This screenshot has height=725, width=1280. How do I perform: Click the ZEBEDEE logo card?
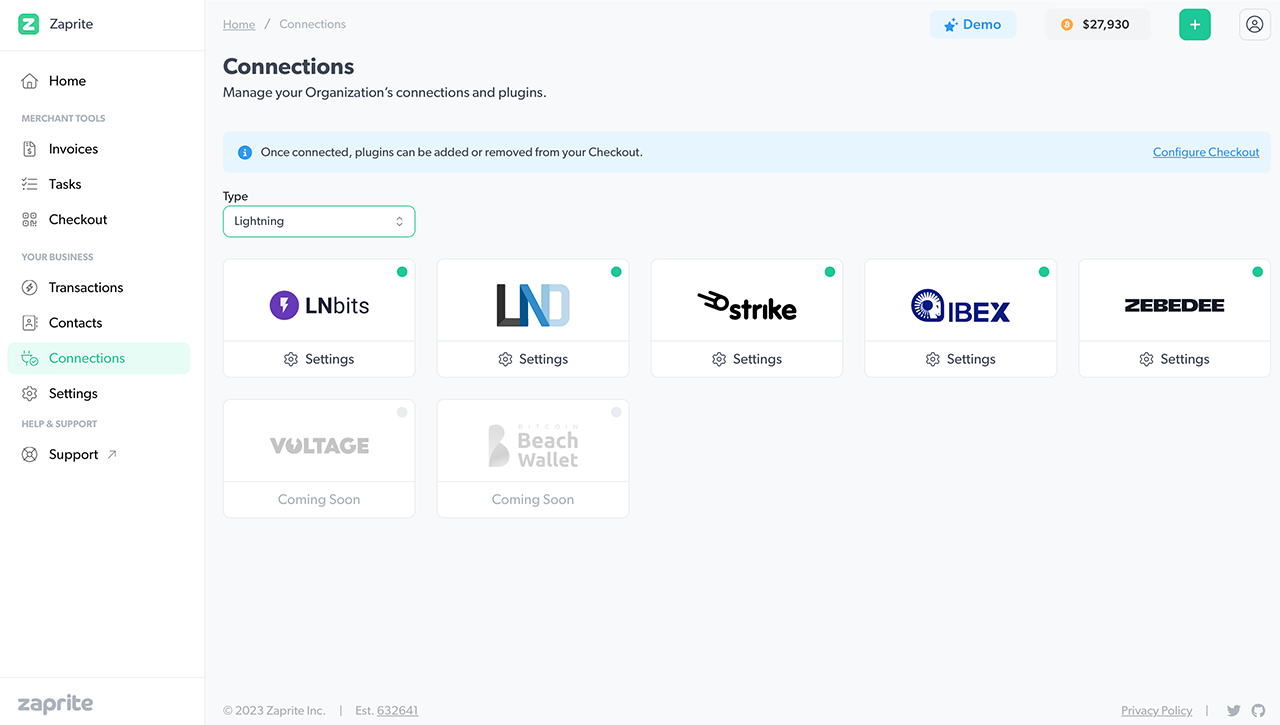(1175, 305)
